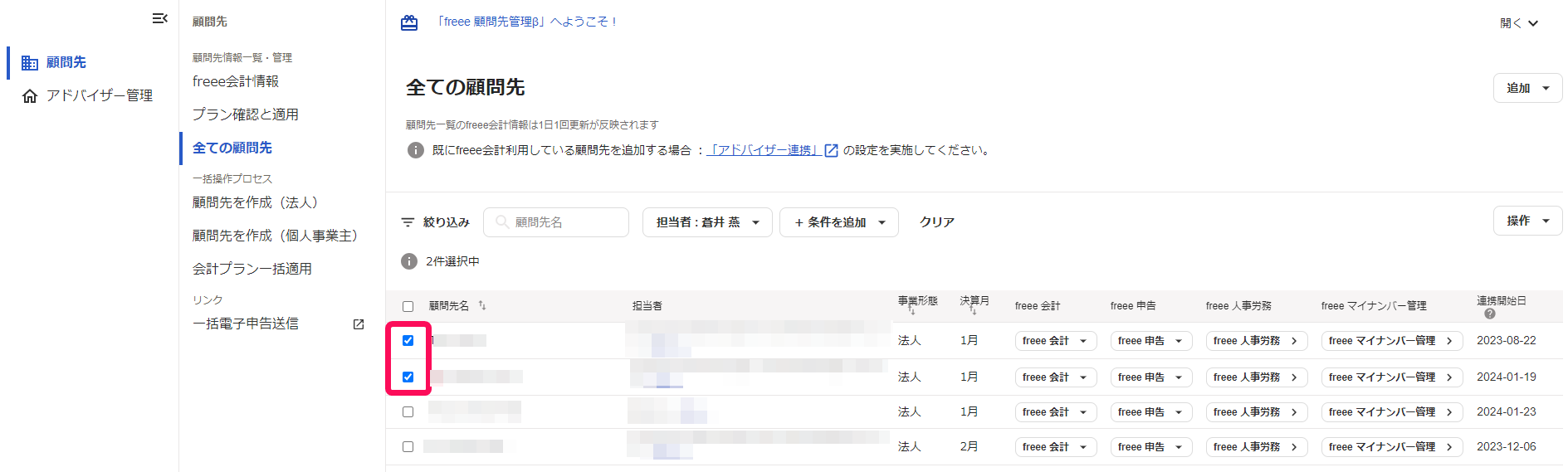Expand the 開く banner toggle
The width and height of the screenshot is (1568, 472).
[x=1519, y=23]
